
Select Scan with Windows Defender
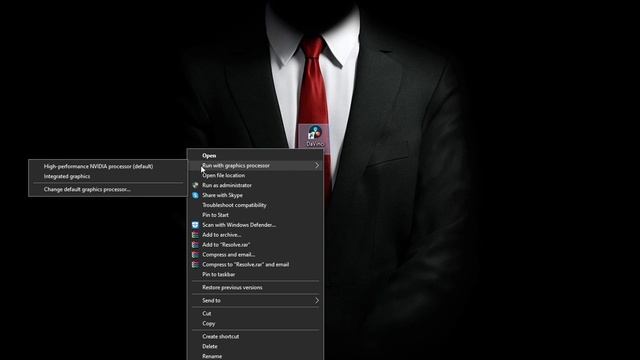(x=256, y=225)
